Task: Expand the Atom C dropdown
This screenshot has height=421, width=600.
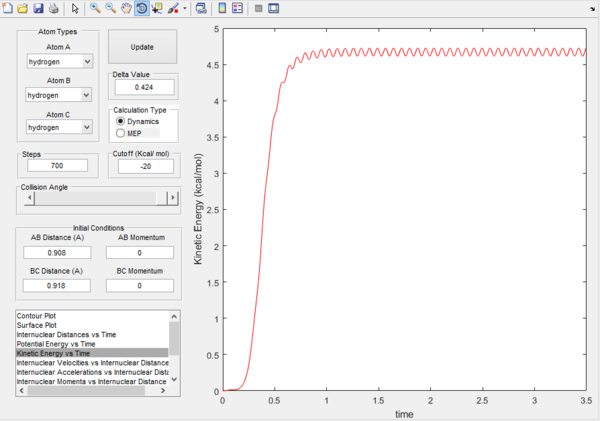Action: tap(59, 128)
